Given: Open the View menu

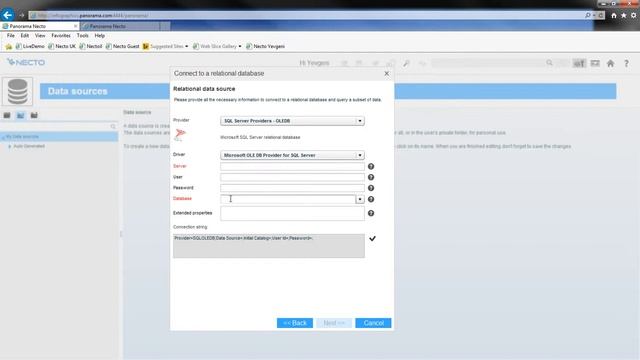Looking at the screenshot, I should click(40, 36).
